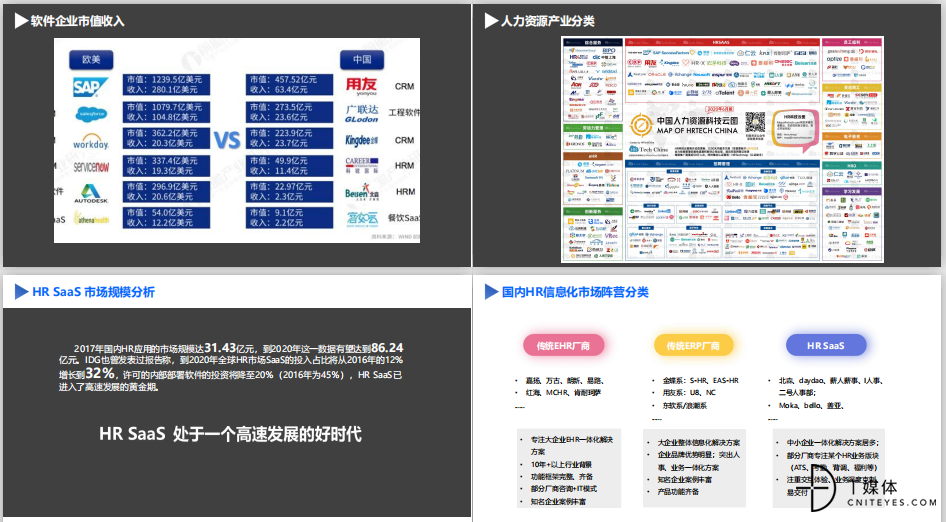Viewport: 946px width, 522px height.
Task: Click the large 86.24 figure
Action: click(x=387, y=348)
